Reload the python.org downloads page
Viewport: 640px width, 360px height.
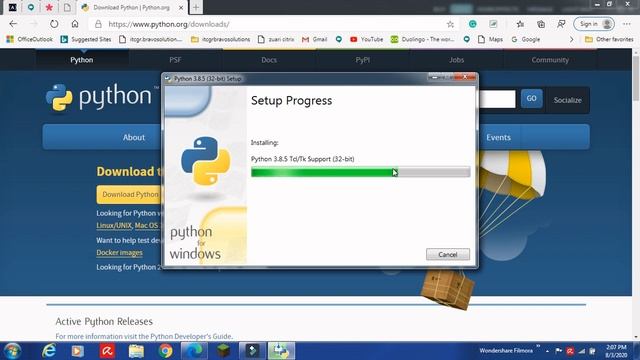(54, 24)
